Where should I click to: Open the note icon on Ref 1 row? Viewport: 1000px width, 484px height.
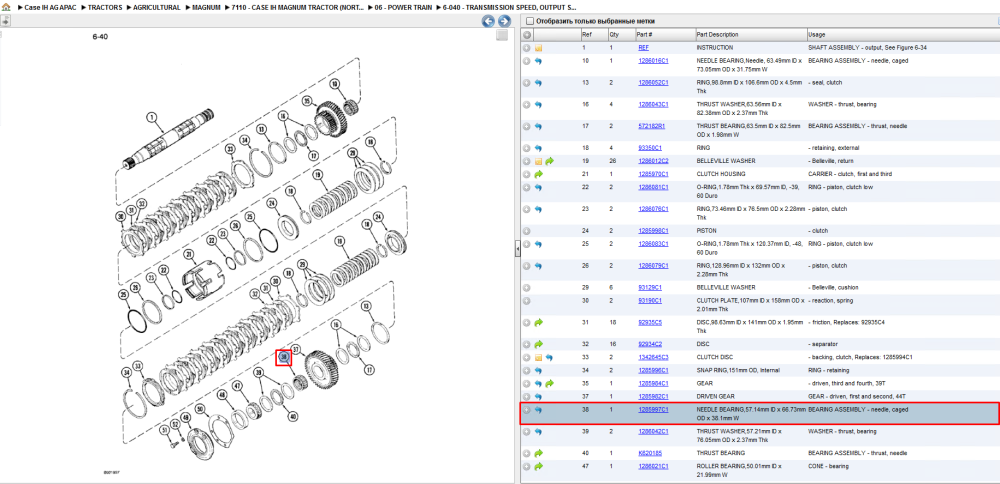pyautogui.click(x=538, y=48)
